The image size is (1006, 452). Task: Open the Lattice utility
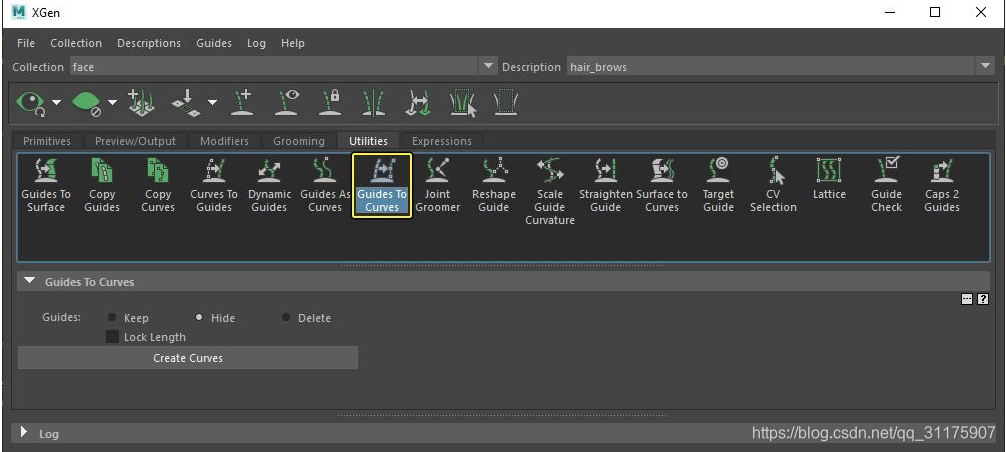click(829, 178)
